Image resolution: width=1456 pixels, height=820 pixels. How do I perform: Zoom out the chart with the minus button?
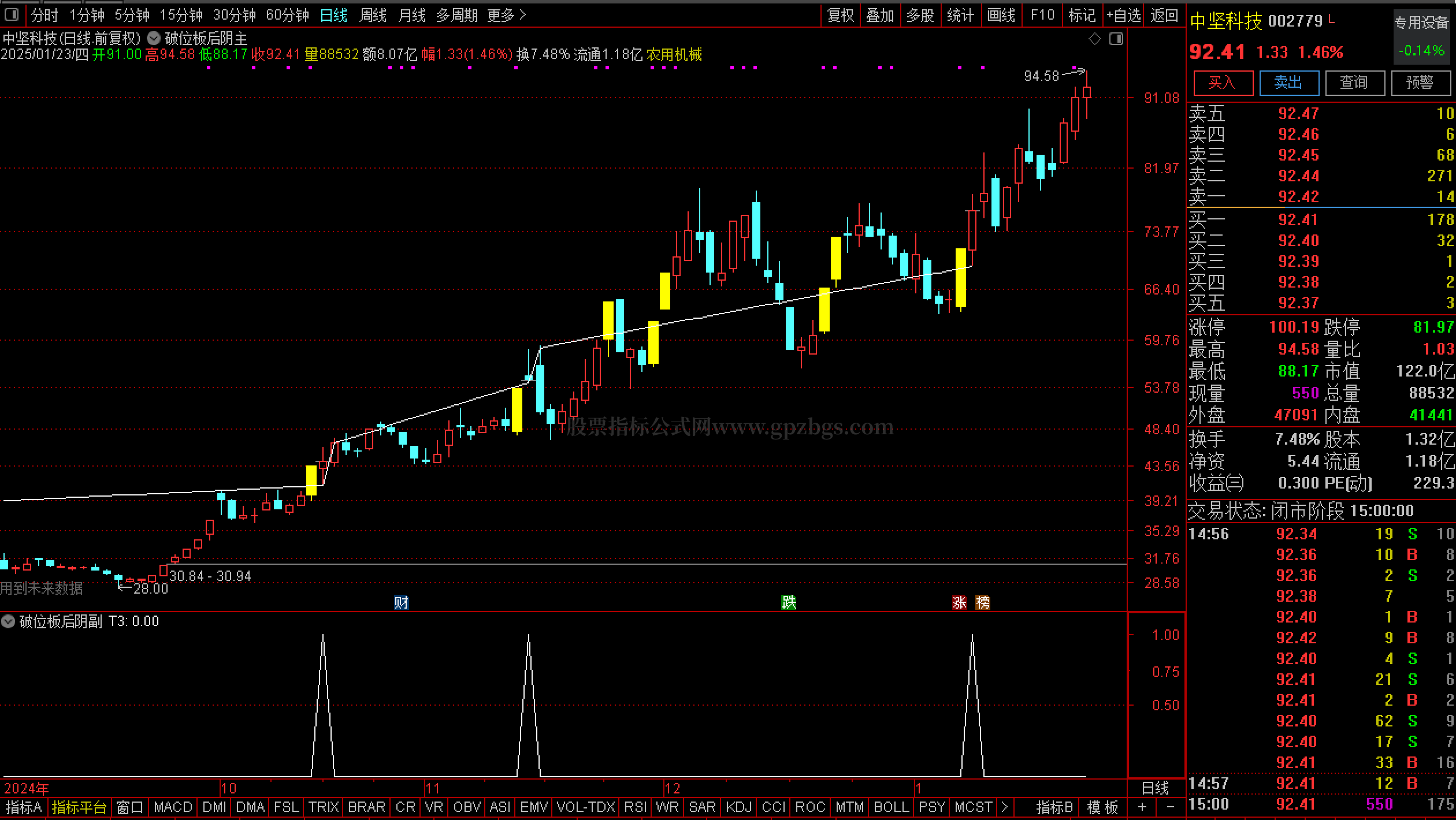(x=1171, y=807)
